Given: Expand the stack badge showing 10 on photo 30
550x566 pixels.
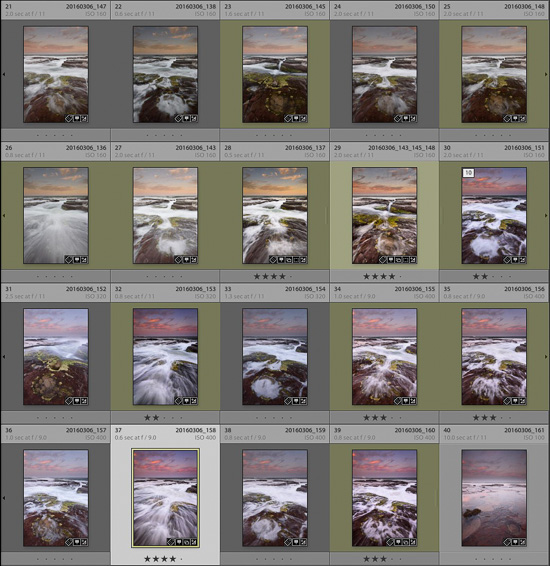Looking at the screenshot, I should coord(468,173).
